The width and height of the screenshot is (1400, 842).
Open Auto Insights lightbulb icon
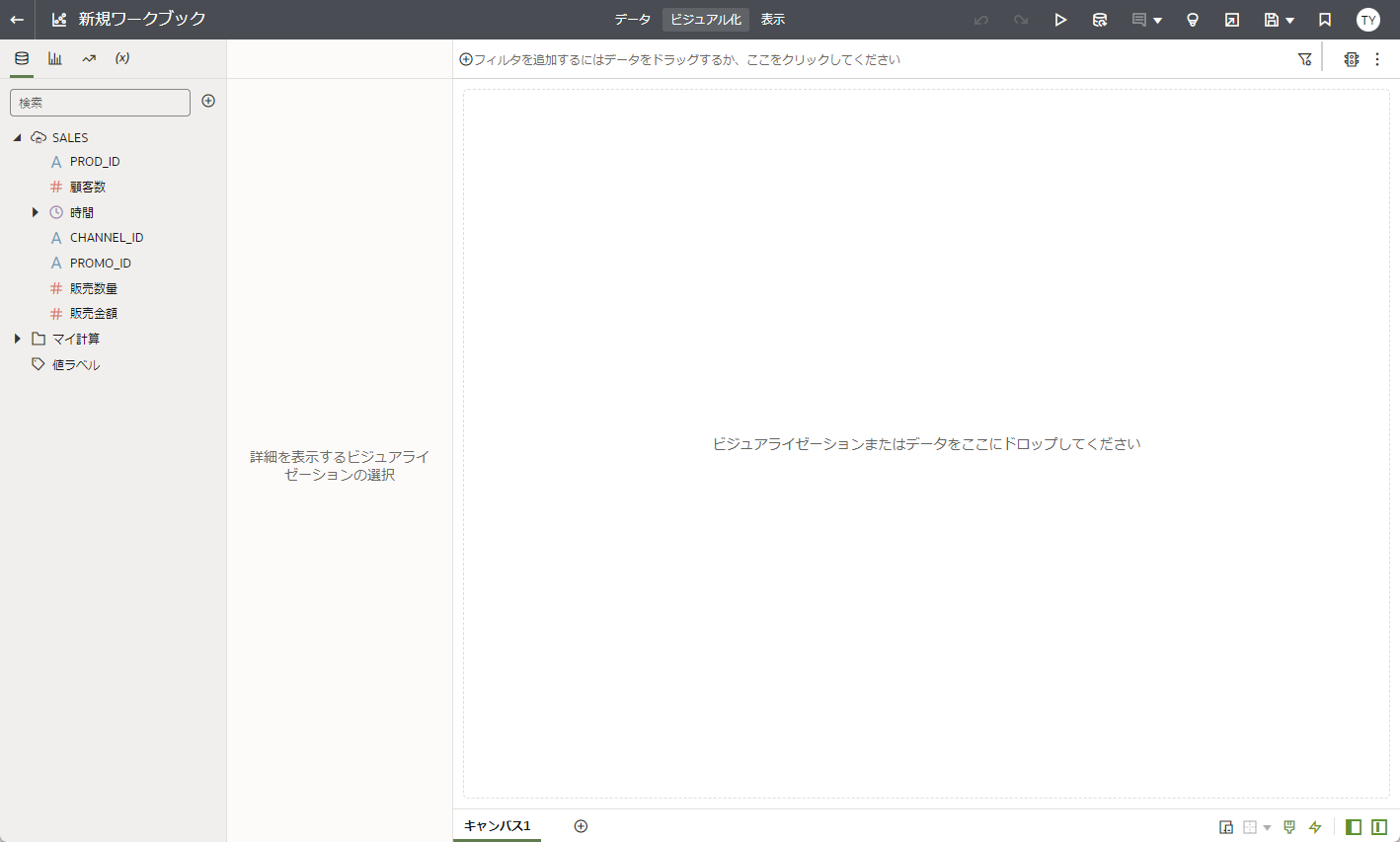pyautogui.click(x=1193, y=20)
